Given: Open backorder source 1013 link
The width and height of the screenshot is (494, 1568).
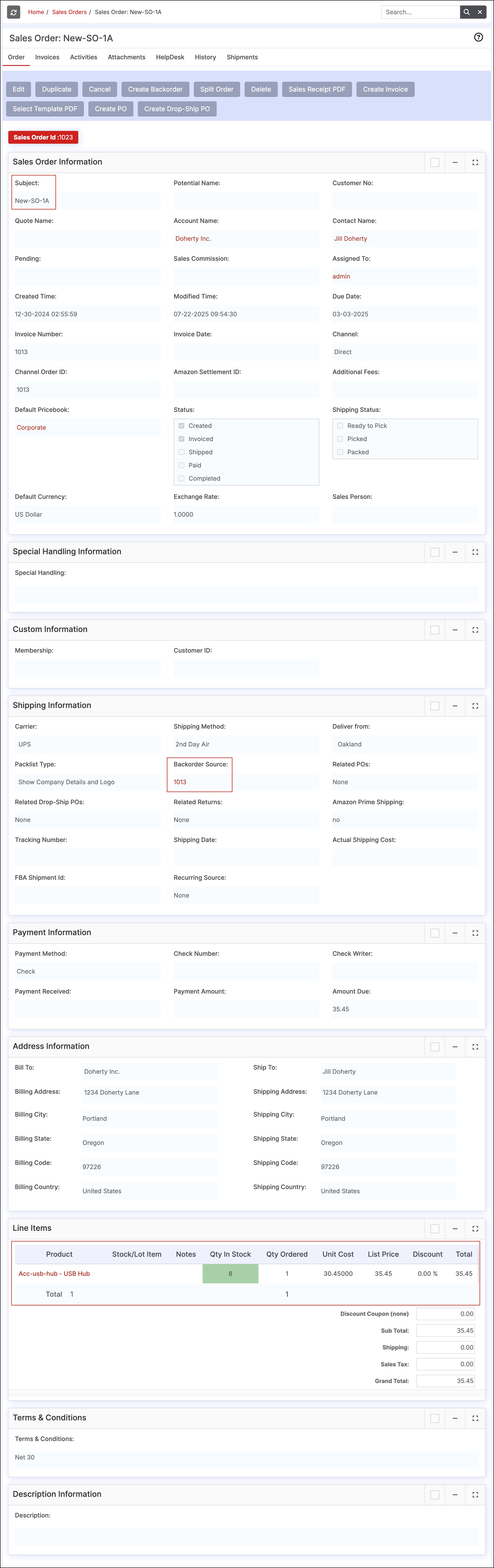Looking at the screenshot, I should click(x=180, y=782).
